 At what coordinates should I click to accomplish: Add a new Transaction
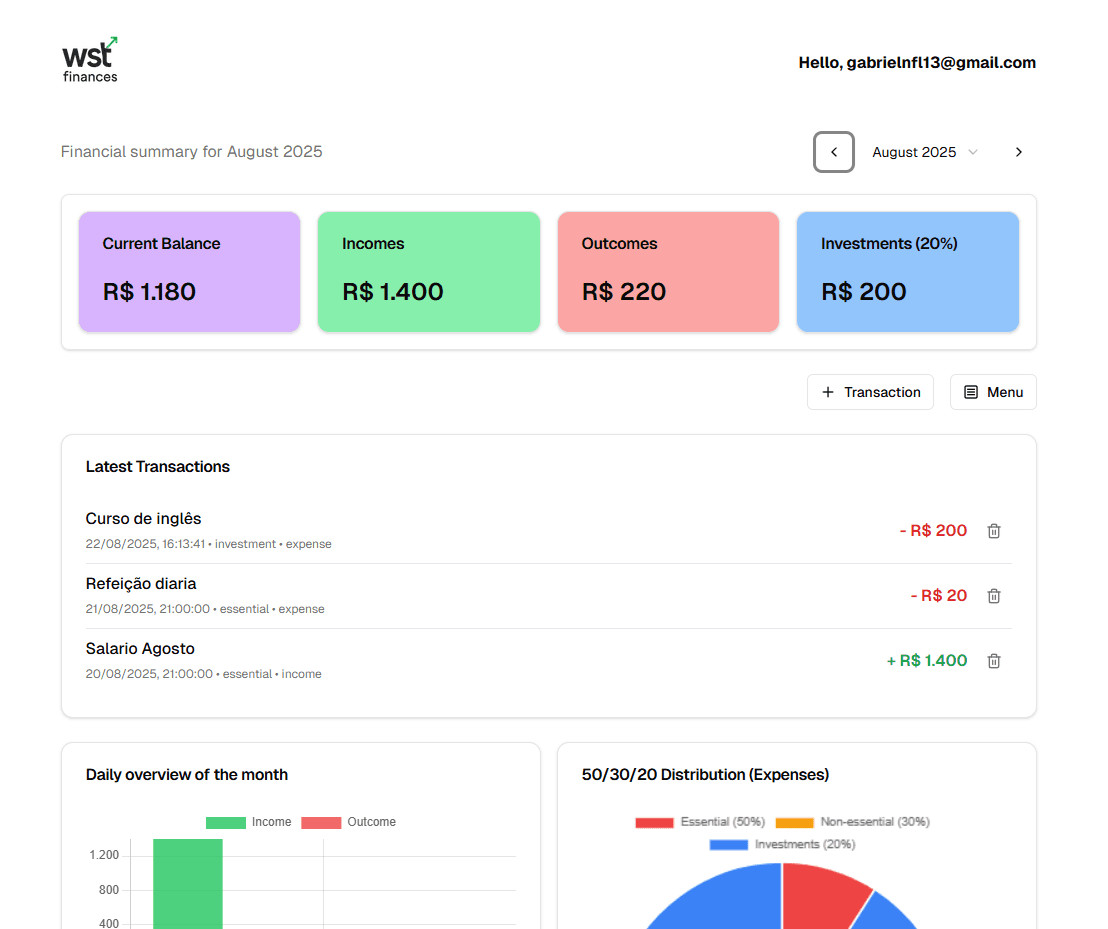[x=870, y=392]
